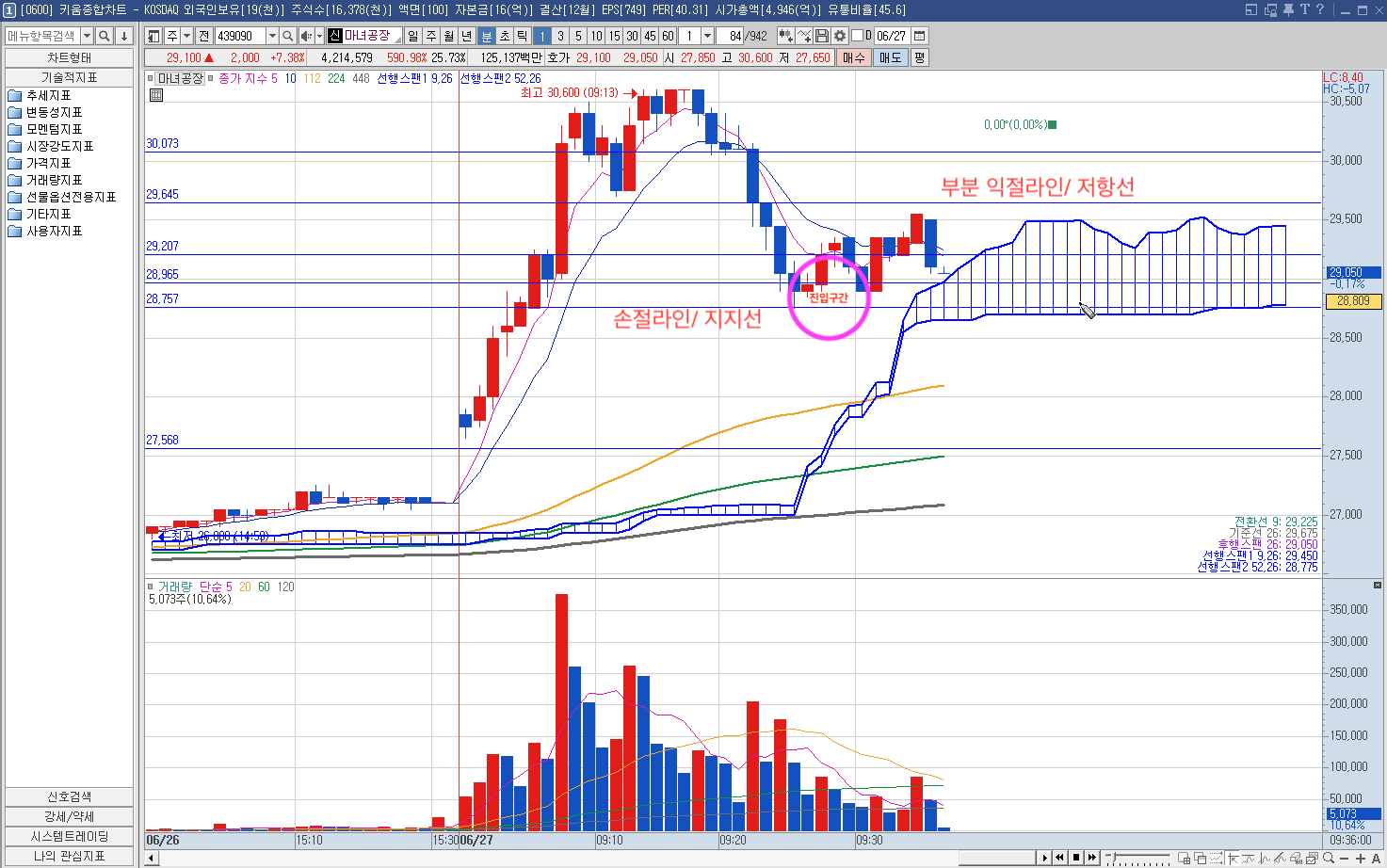
Task: Click the help question mark icon
Action: tap(1320, 9)
